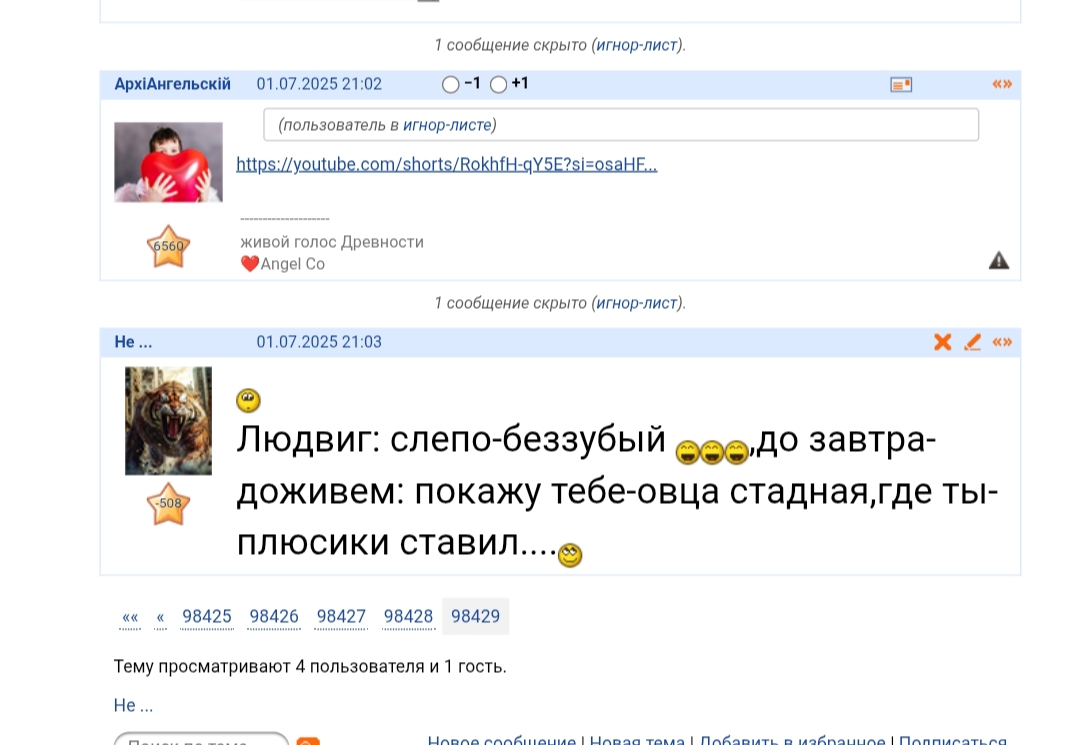Image resolution: width=1080 pixels, height=745 pixels.
Task: Edit the post with the pencil icon
Action: pos(973,342)
